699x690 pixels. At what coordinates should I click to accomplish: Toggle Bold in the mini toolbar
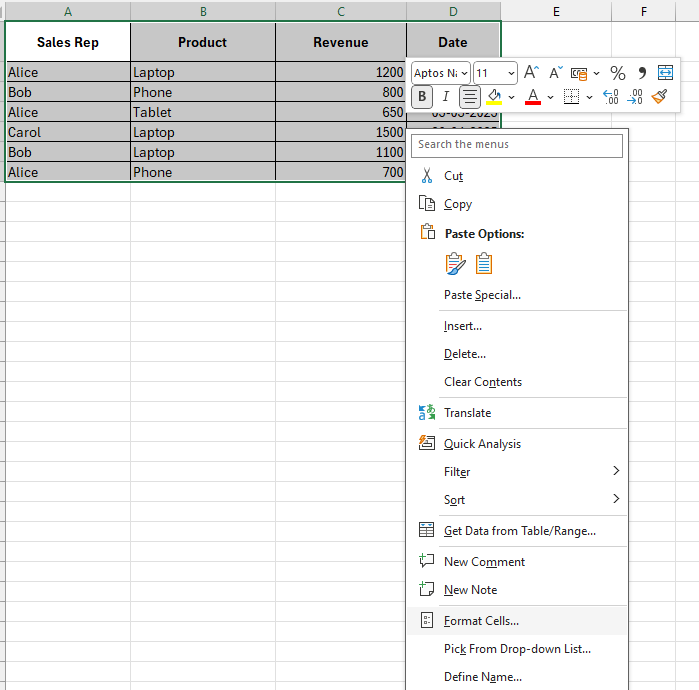(422, 97)
